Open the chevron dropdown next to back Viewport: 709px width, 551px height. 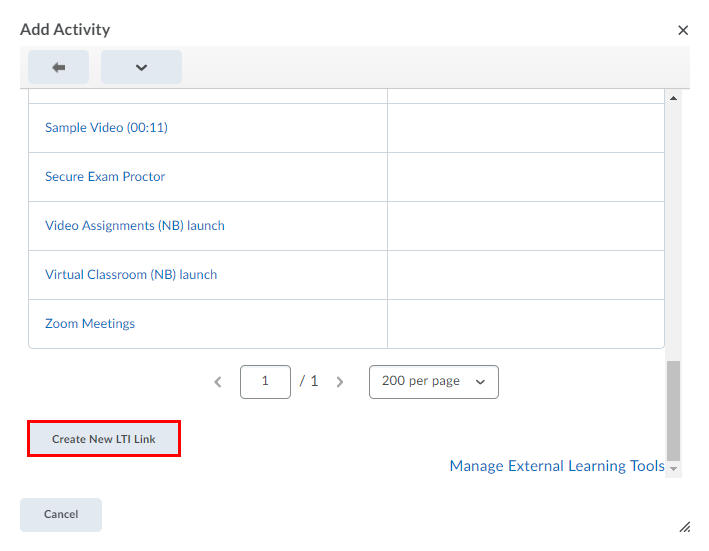click(x=141, y=67)
